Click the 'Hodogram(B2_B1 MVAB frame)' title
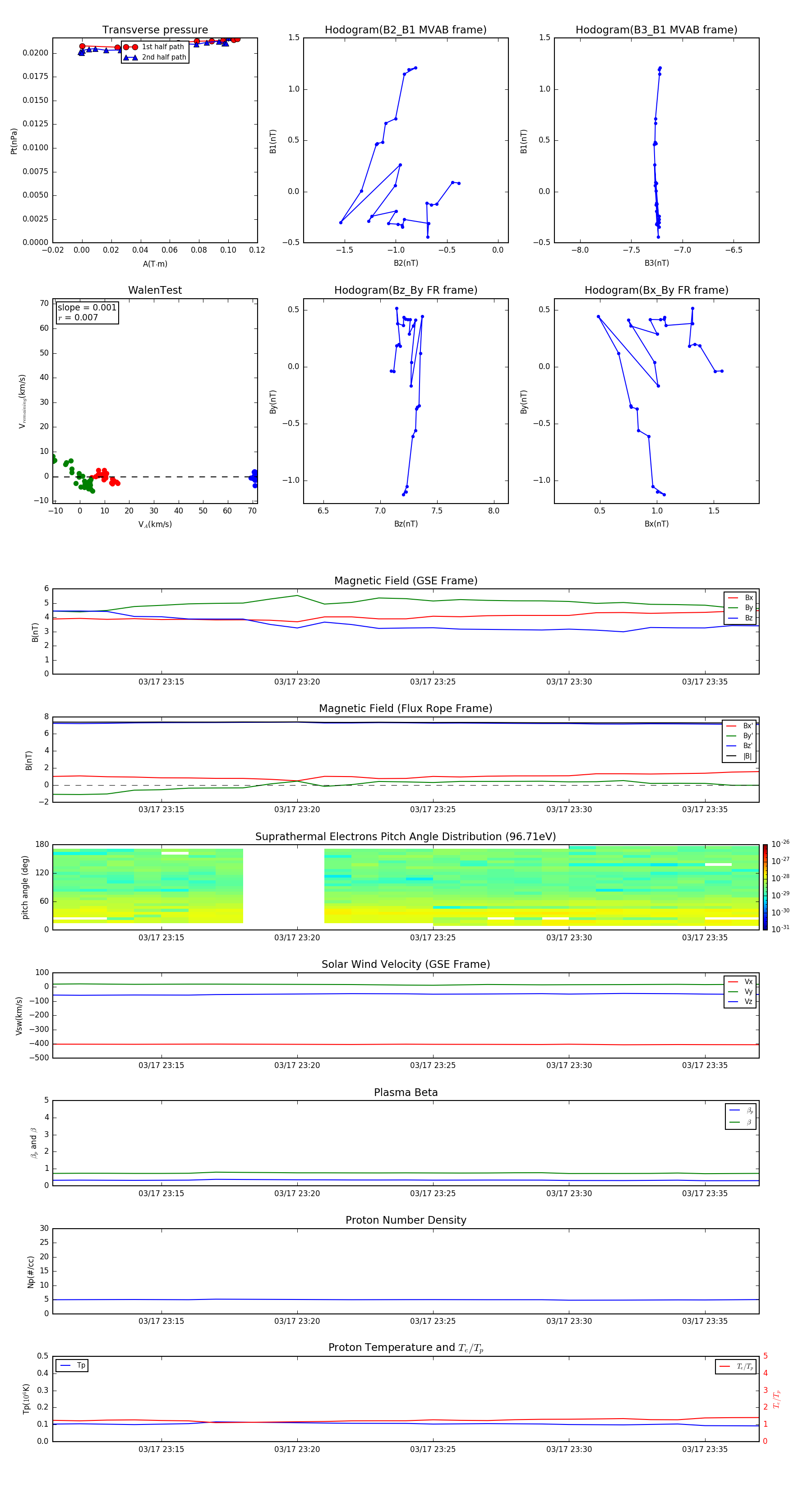 406,30
